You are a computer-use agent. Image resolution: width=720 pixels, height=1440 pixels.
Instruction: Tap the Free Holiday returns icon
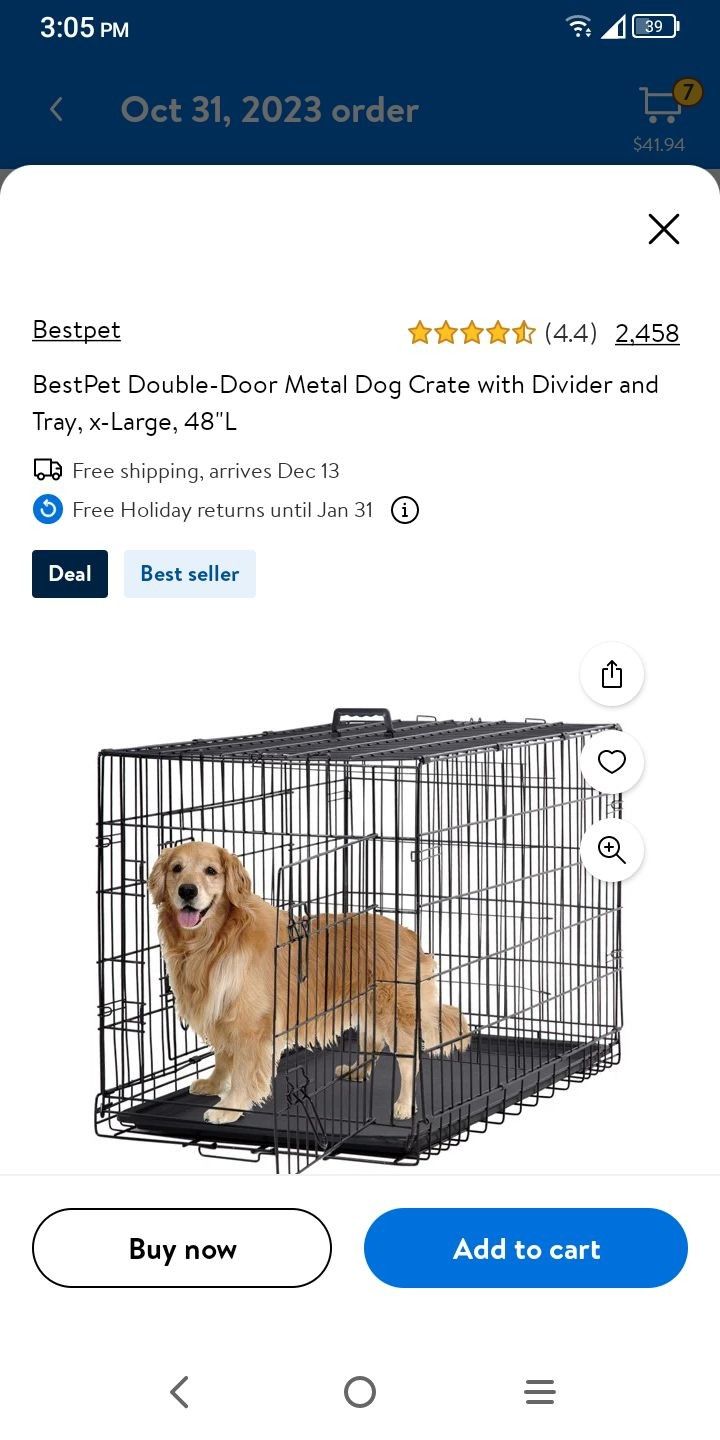click(48, 509)
